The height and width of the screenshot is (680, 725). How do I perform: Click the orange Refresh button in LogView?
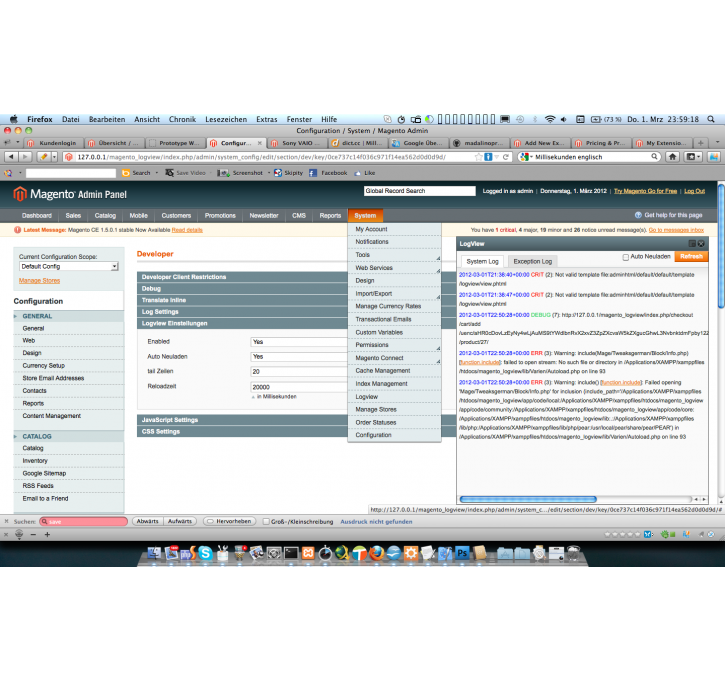pyautogui.click(x=691, y=257)
